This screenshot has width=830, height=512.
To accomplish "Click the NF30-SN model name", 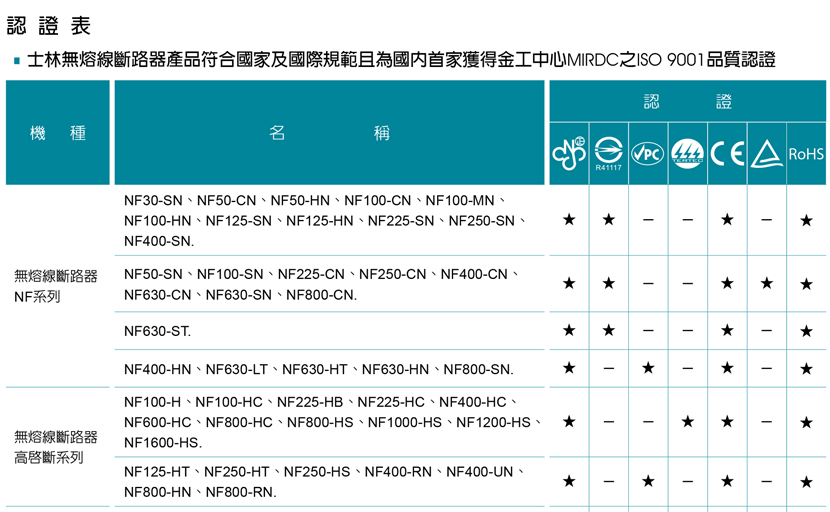I will tap(153, 201).
